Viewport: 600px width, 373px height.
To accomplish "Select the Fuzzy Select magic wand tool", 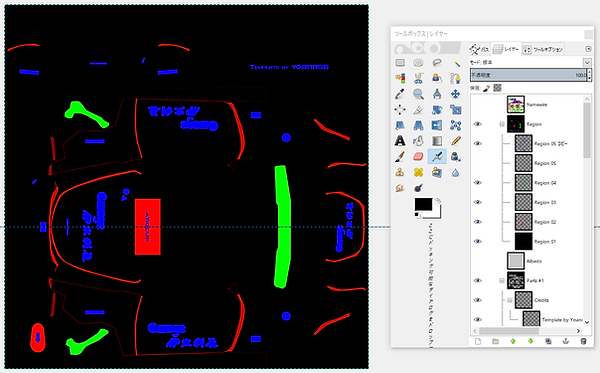I will point(455,63).
